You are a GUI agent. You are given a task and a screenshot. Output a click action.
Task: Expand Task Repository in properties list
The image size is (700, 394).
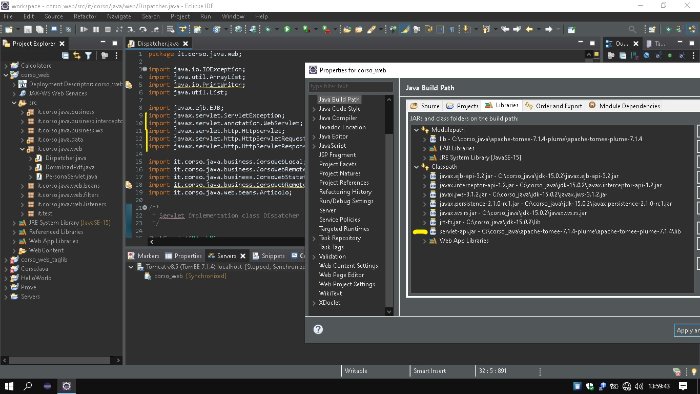[x=314, y=238]
